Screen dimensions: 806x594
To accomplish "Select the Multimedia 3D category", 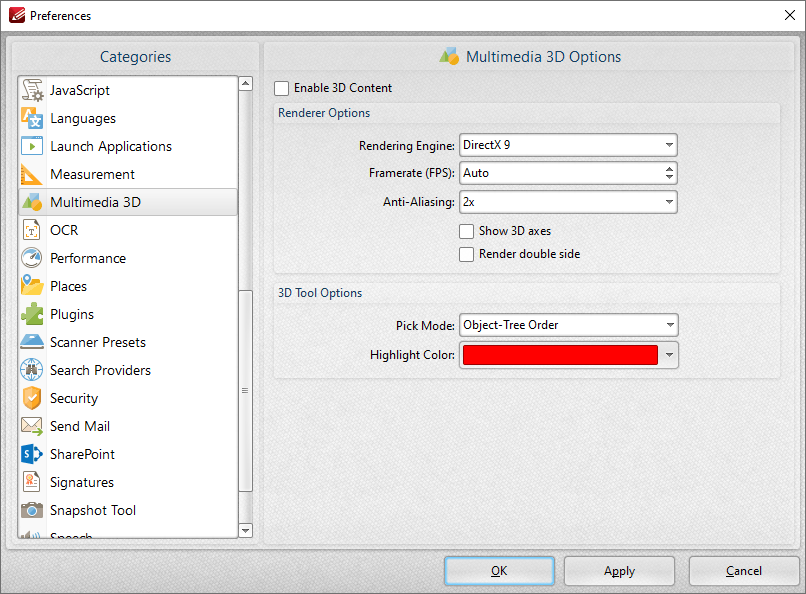I will point(129,202).
